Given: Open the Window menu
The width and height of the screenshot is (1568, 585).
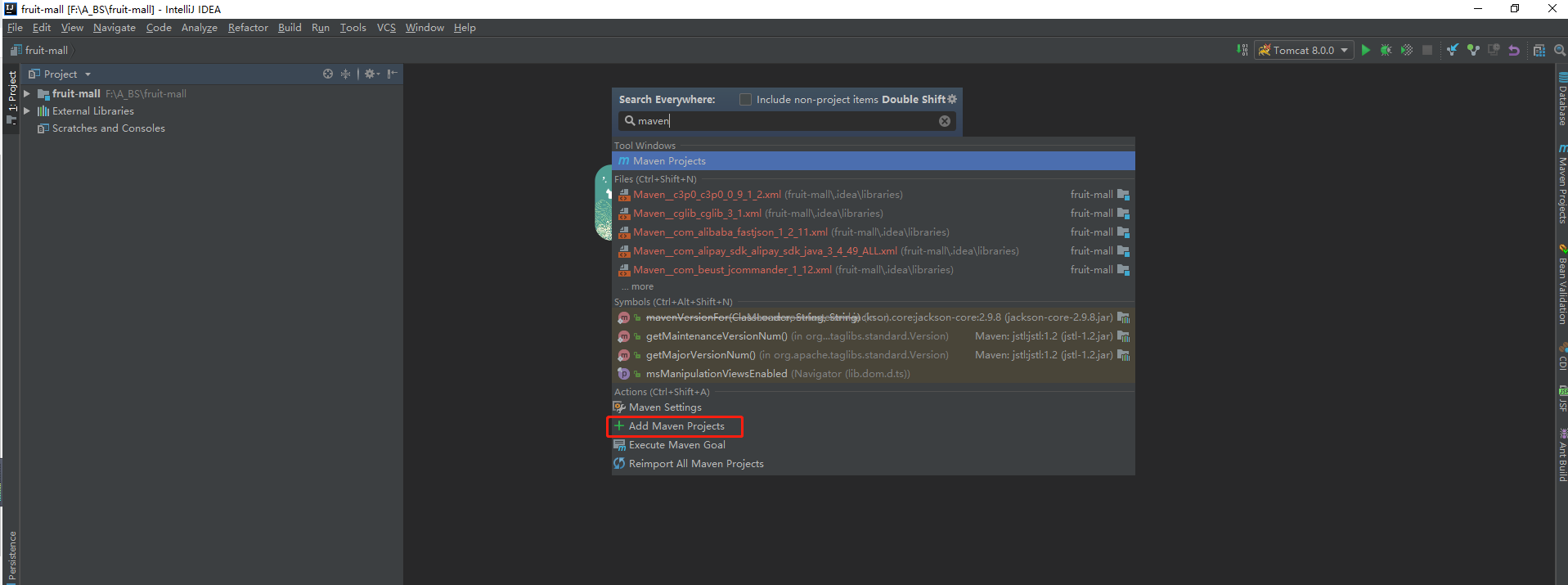Looking at the screenshot, I should (x=425, y=28).
